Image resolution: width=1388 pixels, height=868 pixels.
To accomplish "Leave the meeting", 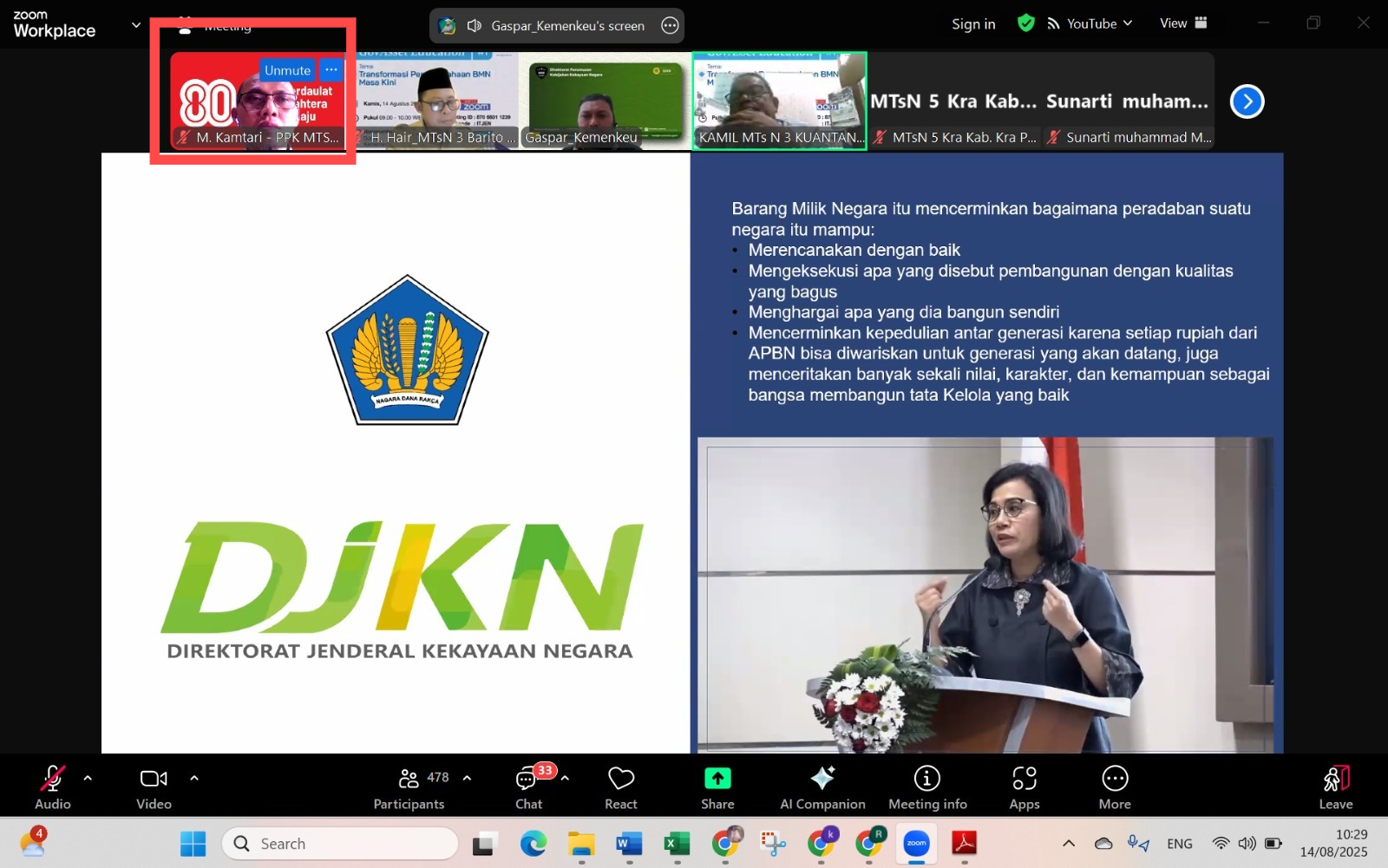I will (1335, 787).
